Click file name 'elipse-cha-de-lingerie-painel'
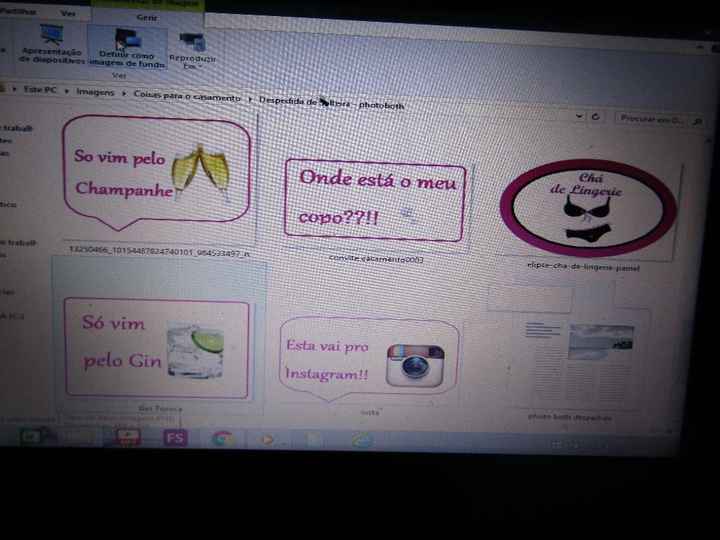The image size is (720, 540). (x=583, y=266)
